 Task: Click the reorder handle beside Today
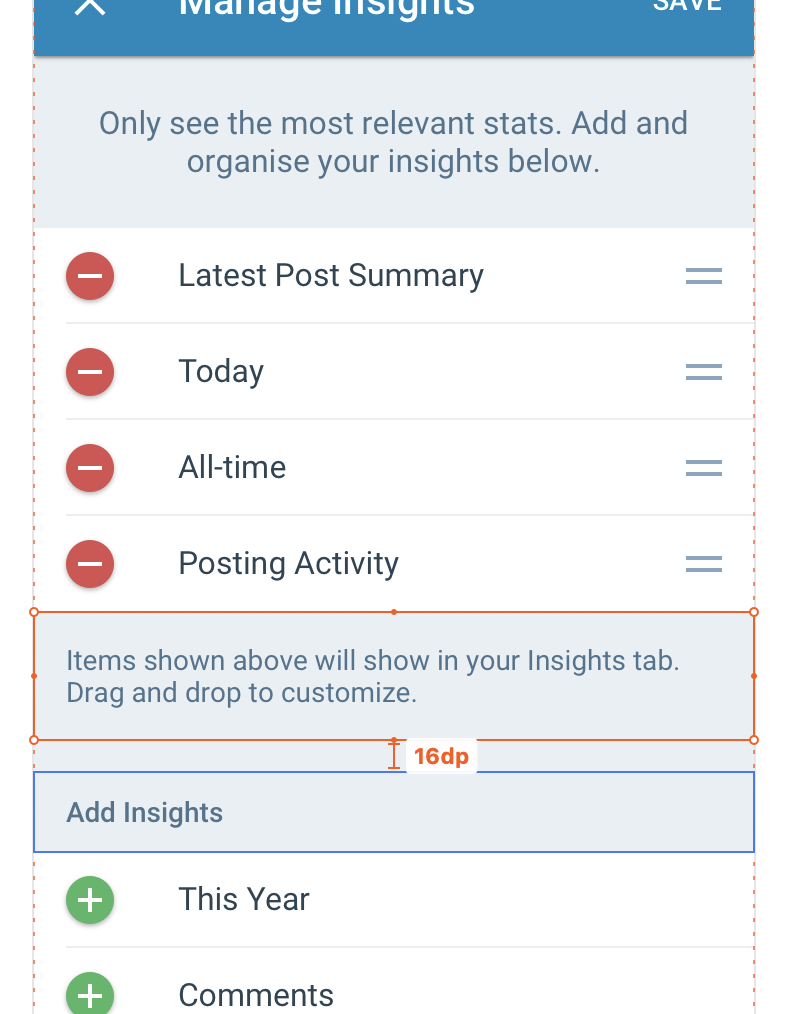pos(704,372)
